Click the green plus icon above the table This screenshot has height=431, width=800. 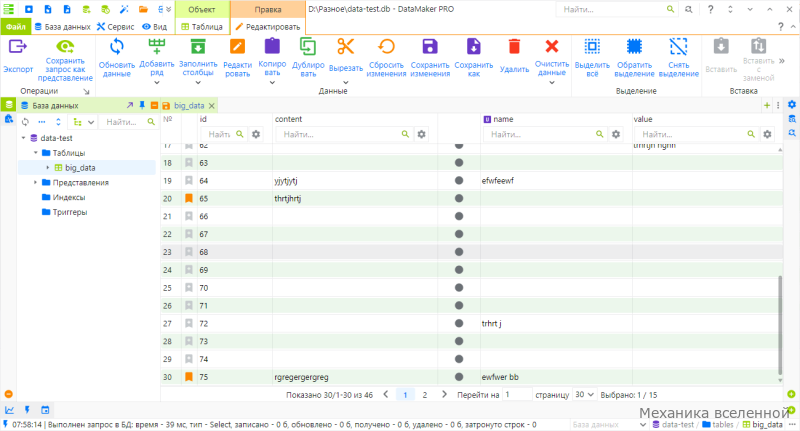767,105
